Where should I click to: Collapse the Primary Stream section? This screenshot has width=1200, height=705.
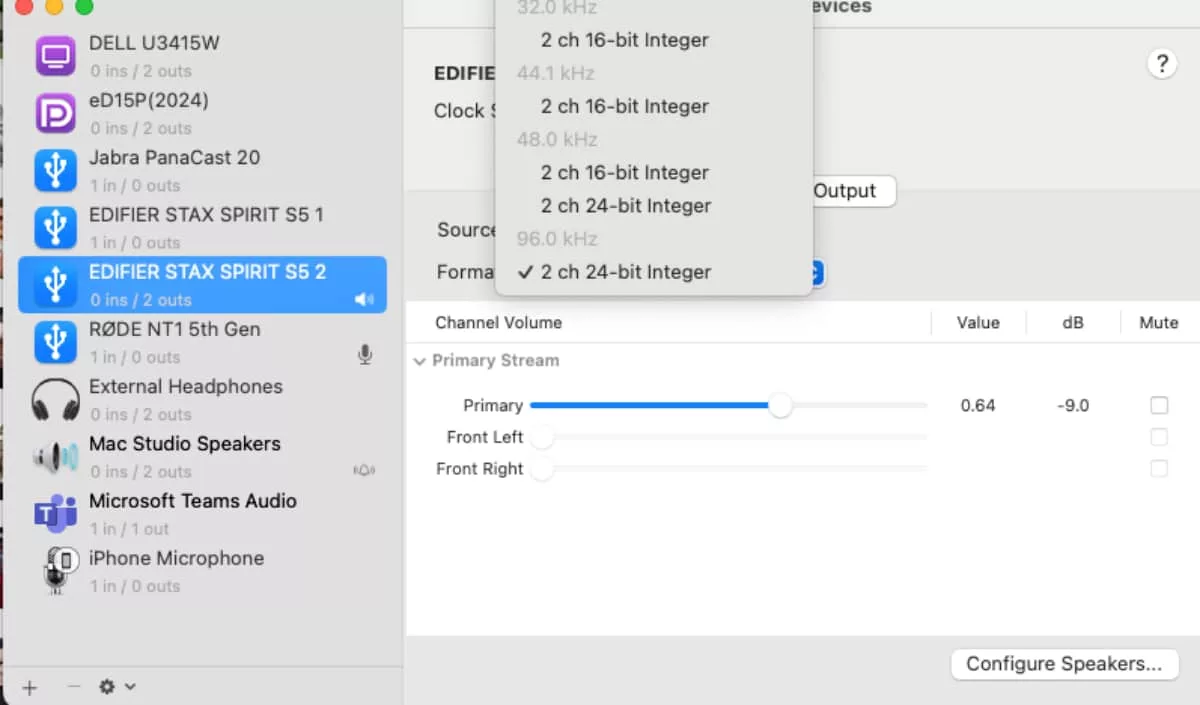[420, 361]
